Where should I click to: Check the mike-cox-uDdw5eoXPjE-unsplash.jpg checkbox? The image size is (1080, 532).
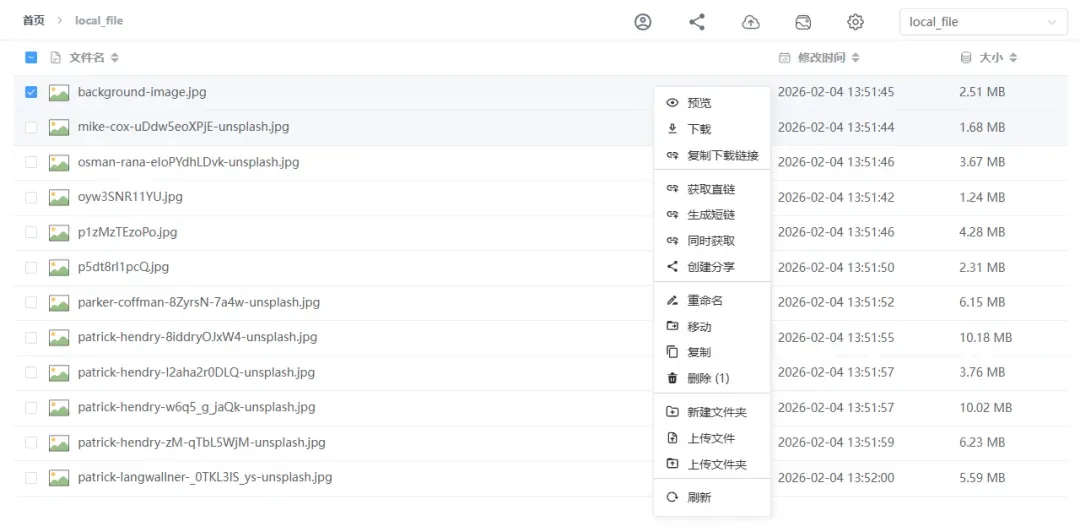coord(31,127)
